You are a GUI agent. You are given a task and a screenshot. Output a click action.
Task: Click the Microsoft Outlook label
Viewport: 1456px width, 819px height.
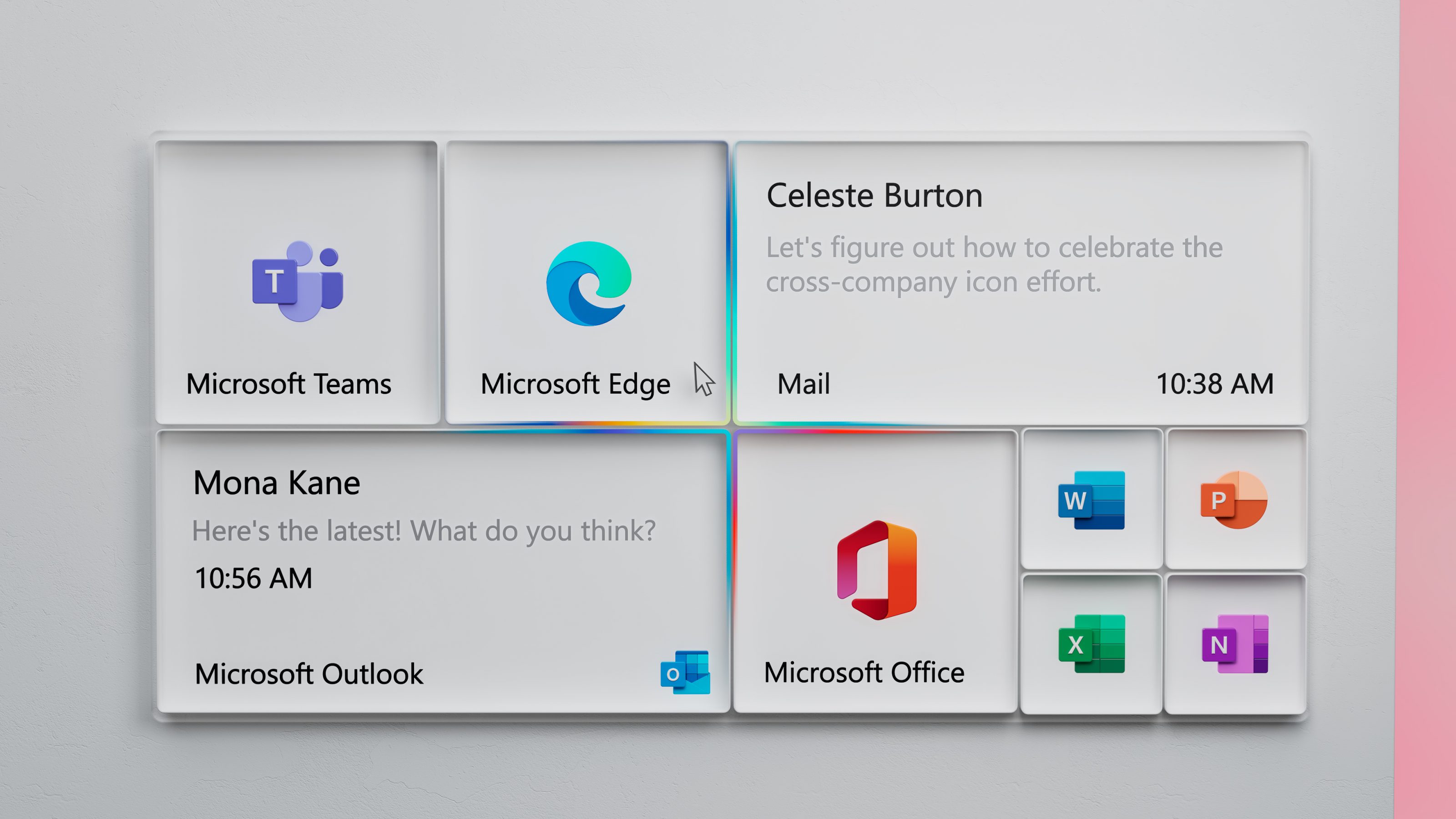tap(309, 672)
